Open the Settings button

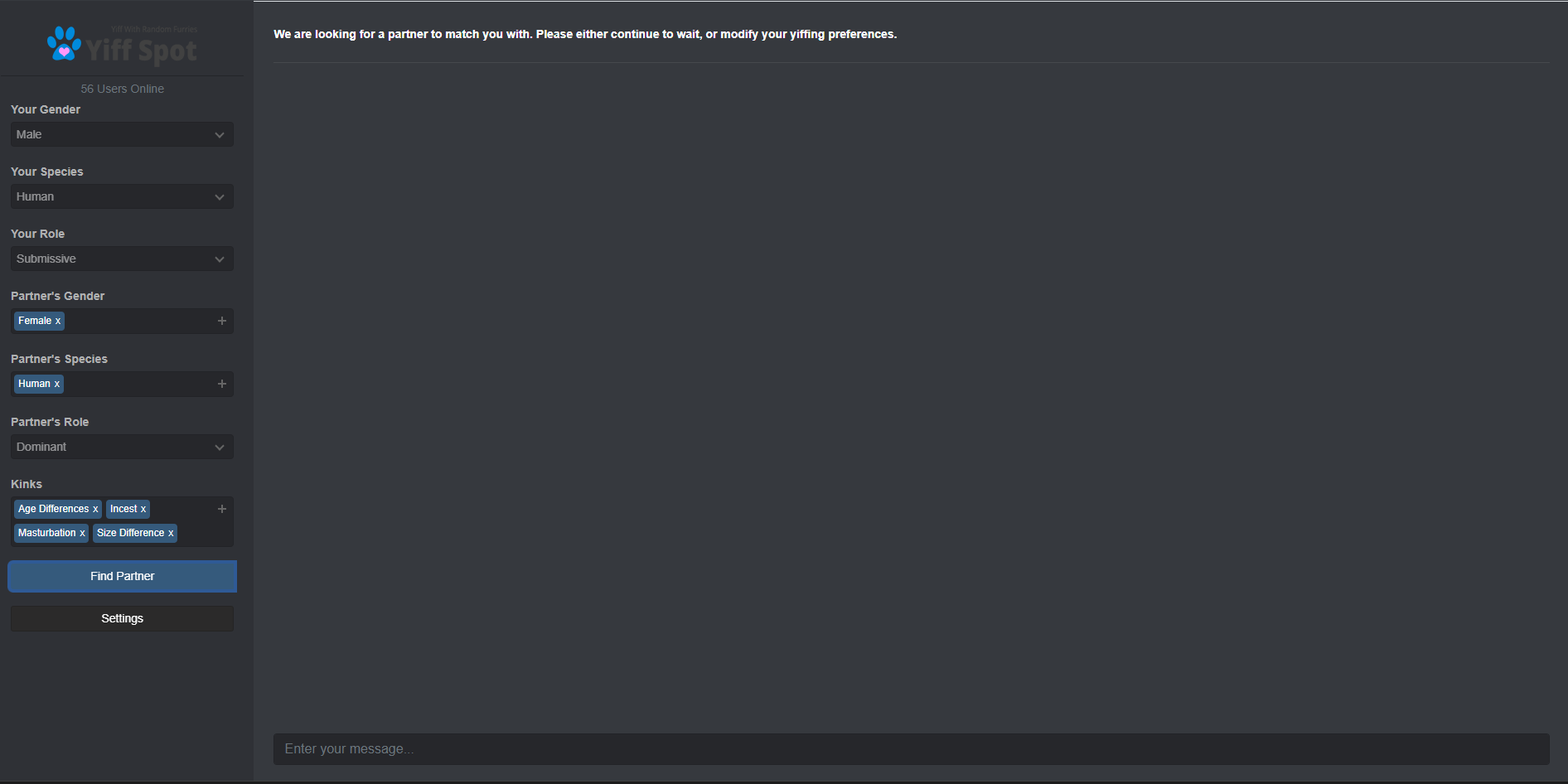(x=122, y=618)
